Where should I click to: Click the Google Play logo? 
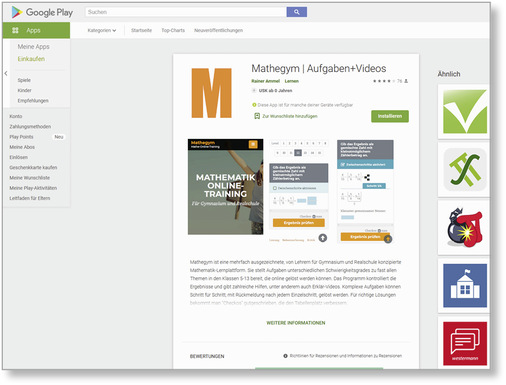42,12
